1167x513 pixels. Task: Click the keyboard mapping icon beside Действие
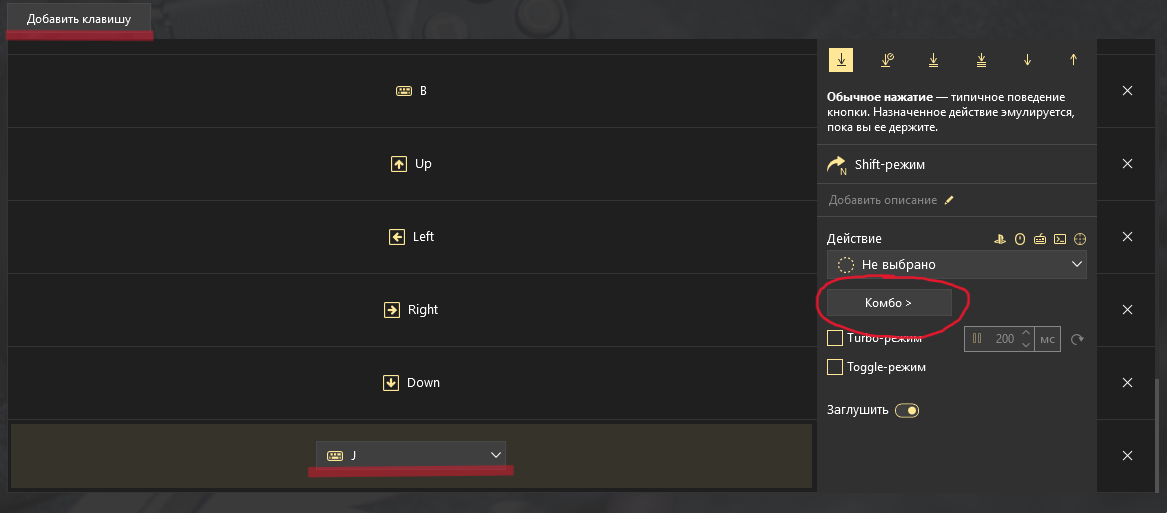click(1040, 239)
